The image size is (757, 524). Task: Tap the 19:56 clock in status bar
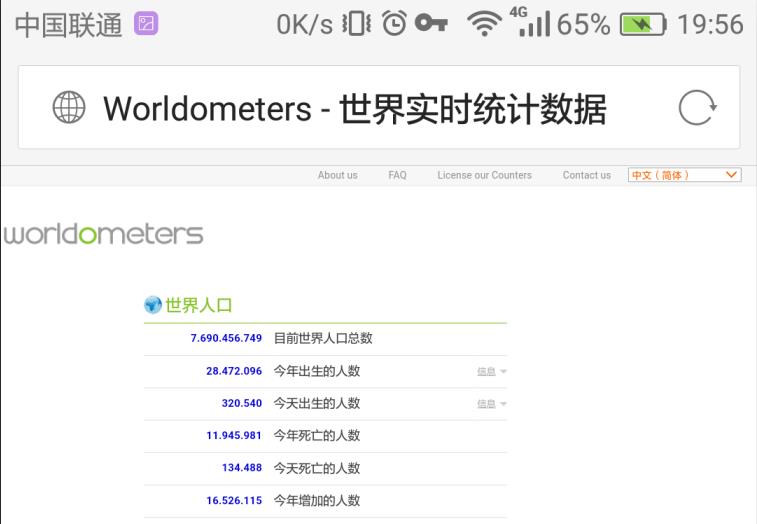coord(710,24)
